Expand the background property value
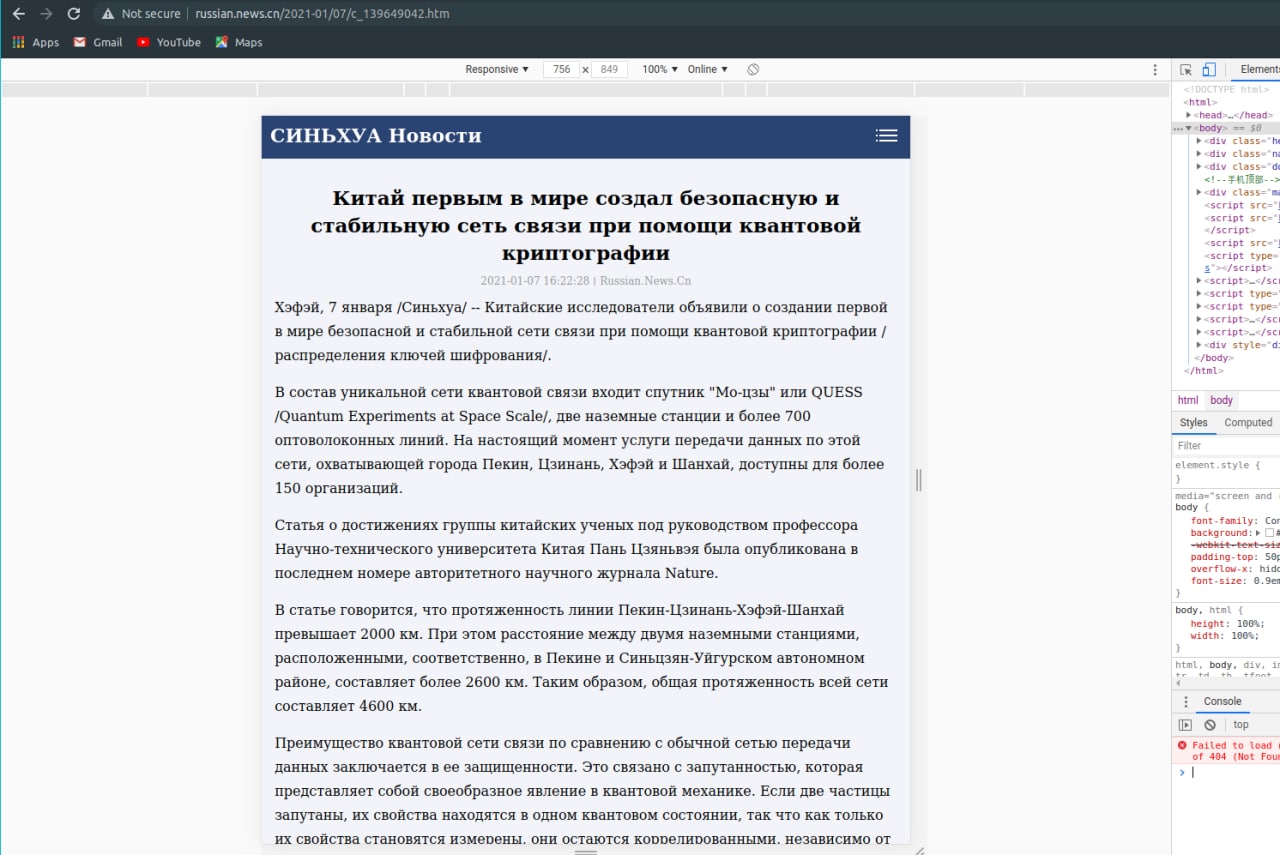Screen dimensions: 1280x855 (x=1258, y=533)
